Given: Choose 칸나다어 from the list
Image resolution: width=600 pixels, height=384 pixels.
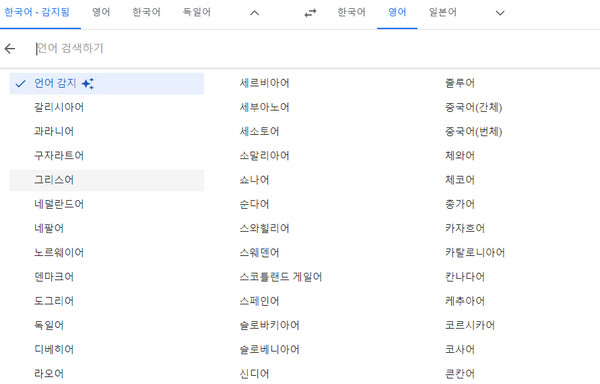Looking at the screenshot, I should click(465, 277).
